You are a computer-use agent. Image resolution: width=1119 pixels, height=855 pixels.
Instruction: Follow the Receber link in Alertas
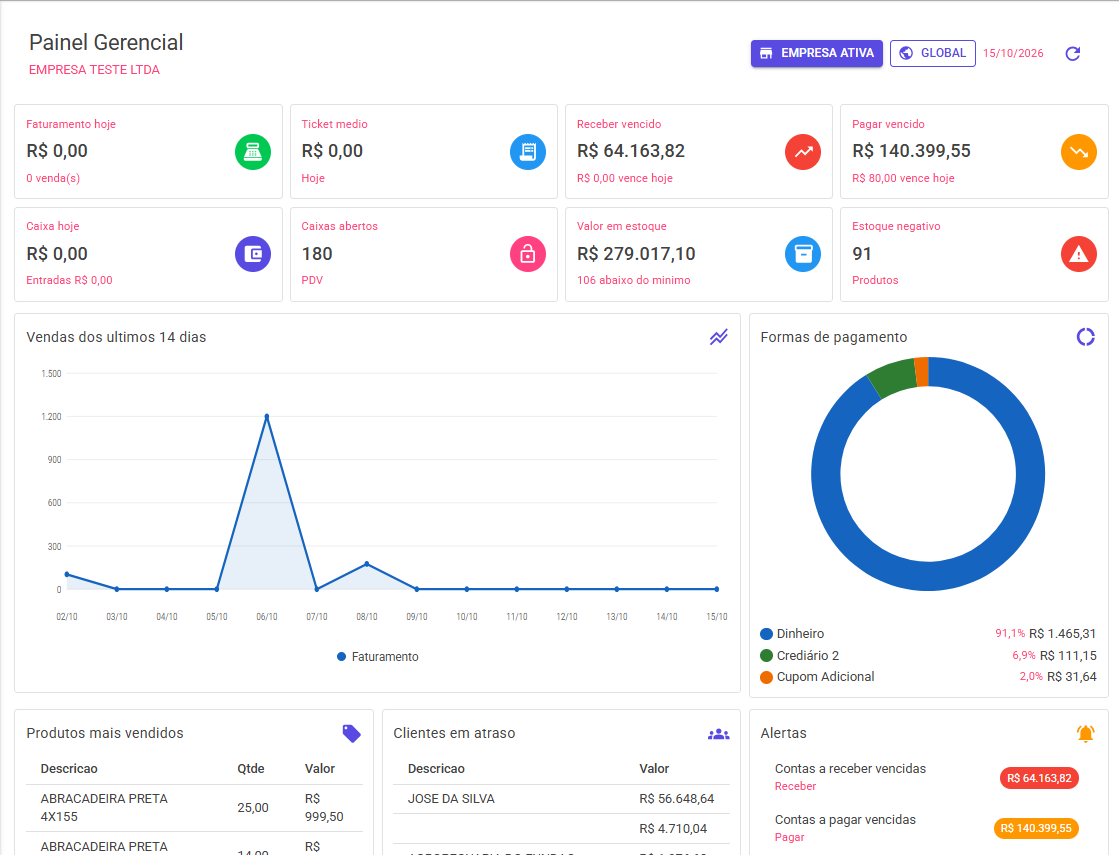tap(795, 786)
